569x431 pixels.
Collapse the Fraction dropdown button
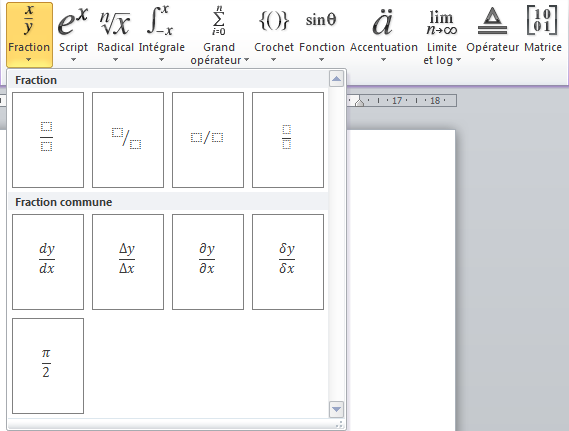29,34
